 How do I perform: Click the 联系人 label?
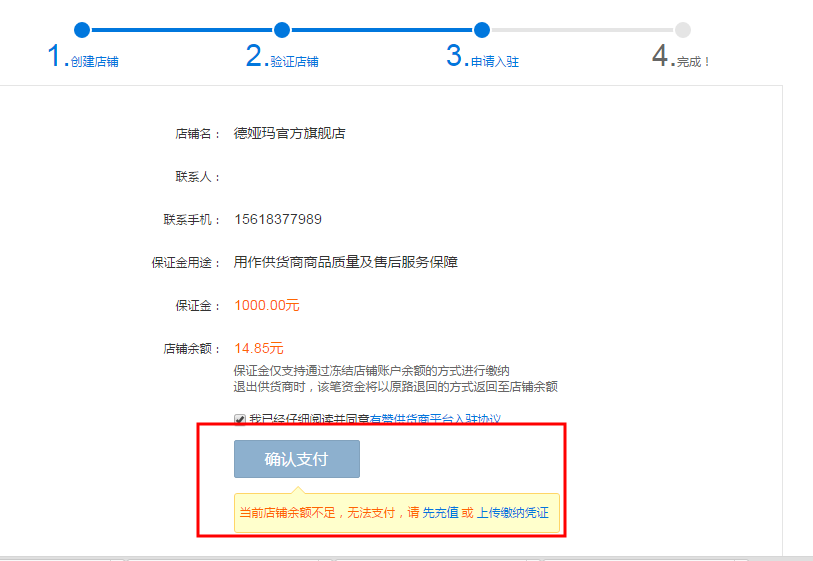pyautogui.click(x=198, y=177)
